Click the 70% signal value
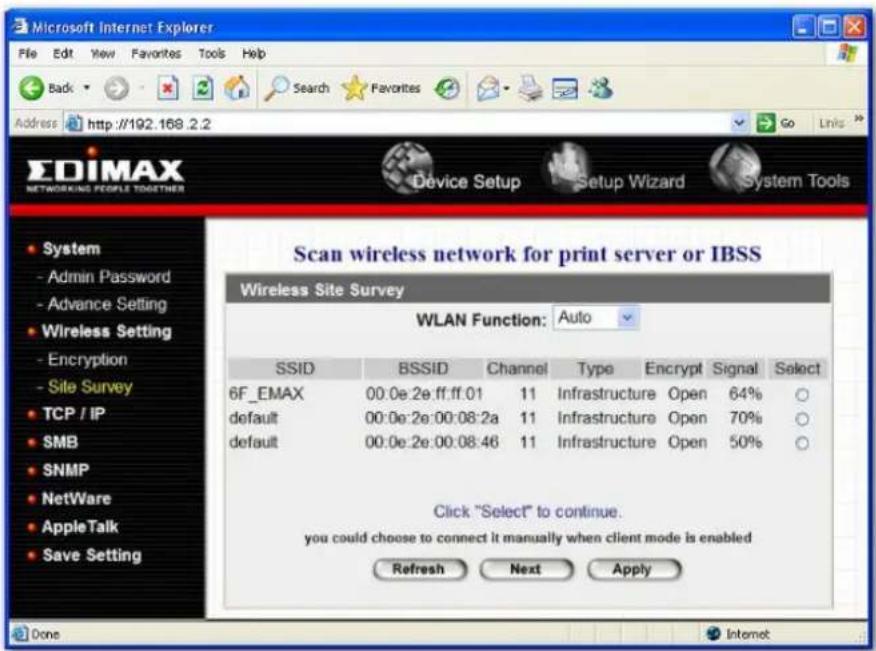The width and height of the screenshot is (876, 651). click(745, 418)
